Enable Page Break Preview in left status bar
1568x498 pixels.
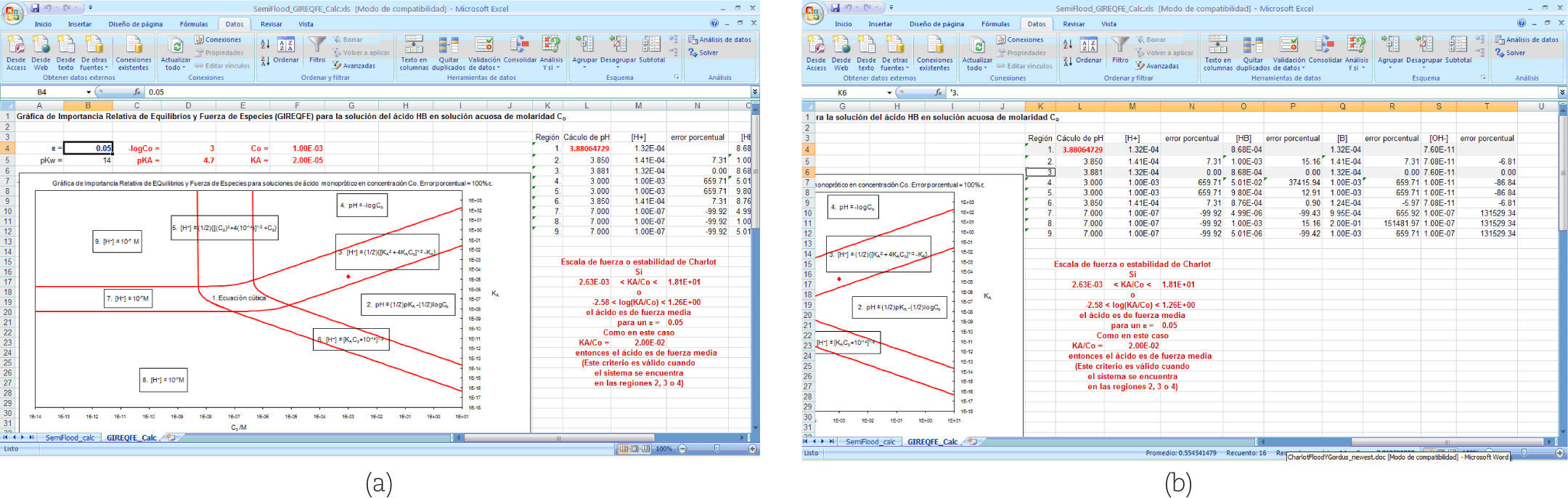tap(645, 449)
